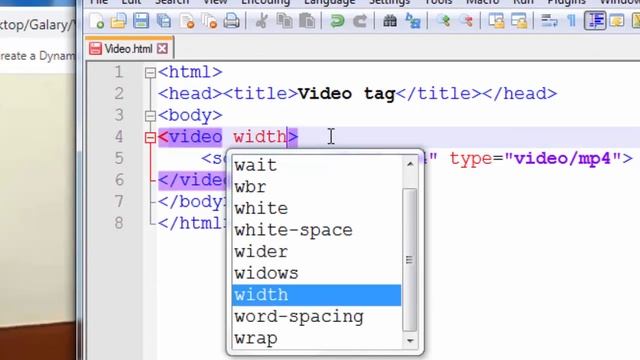The height and width of the screenshot is (360, 640).
Task: Click the <body> tag on line 3
Action: [190, 116]
